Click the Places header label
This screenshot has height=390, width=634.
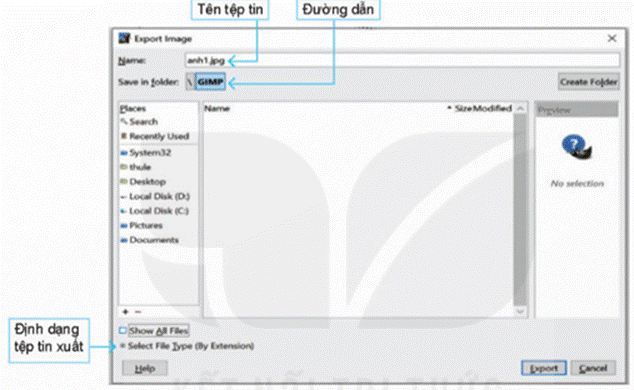(x=133, y=108)
